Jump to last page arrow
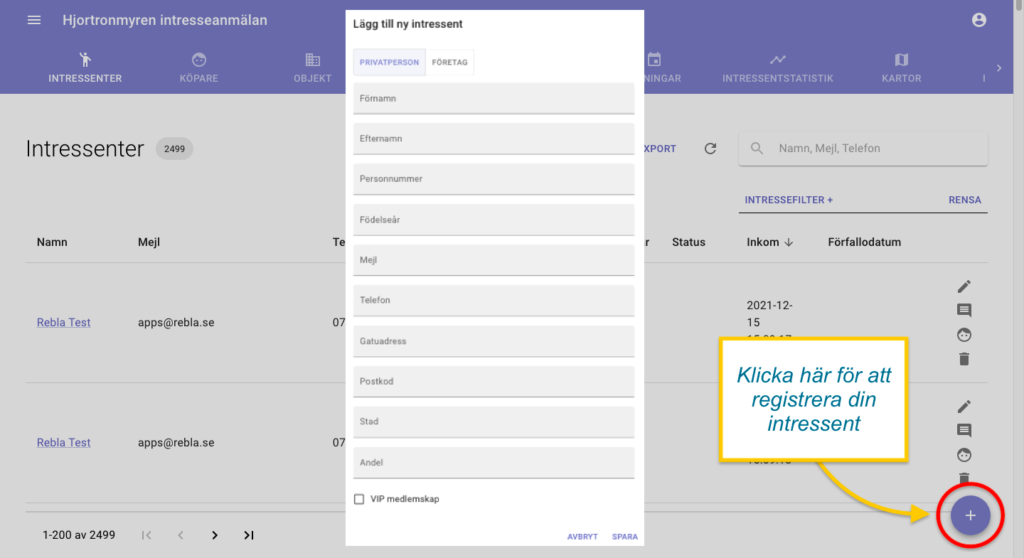Image resolution: width=1024 pixels, height=558 pixels. 248,535
